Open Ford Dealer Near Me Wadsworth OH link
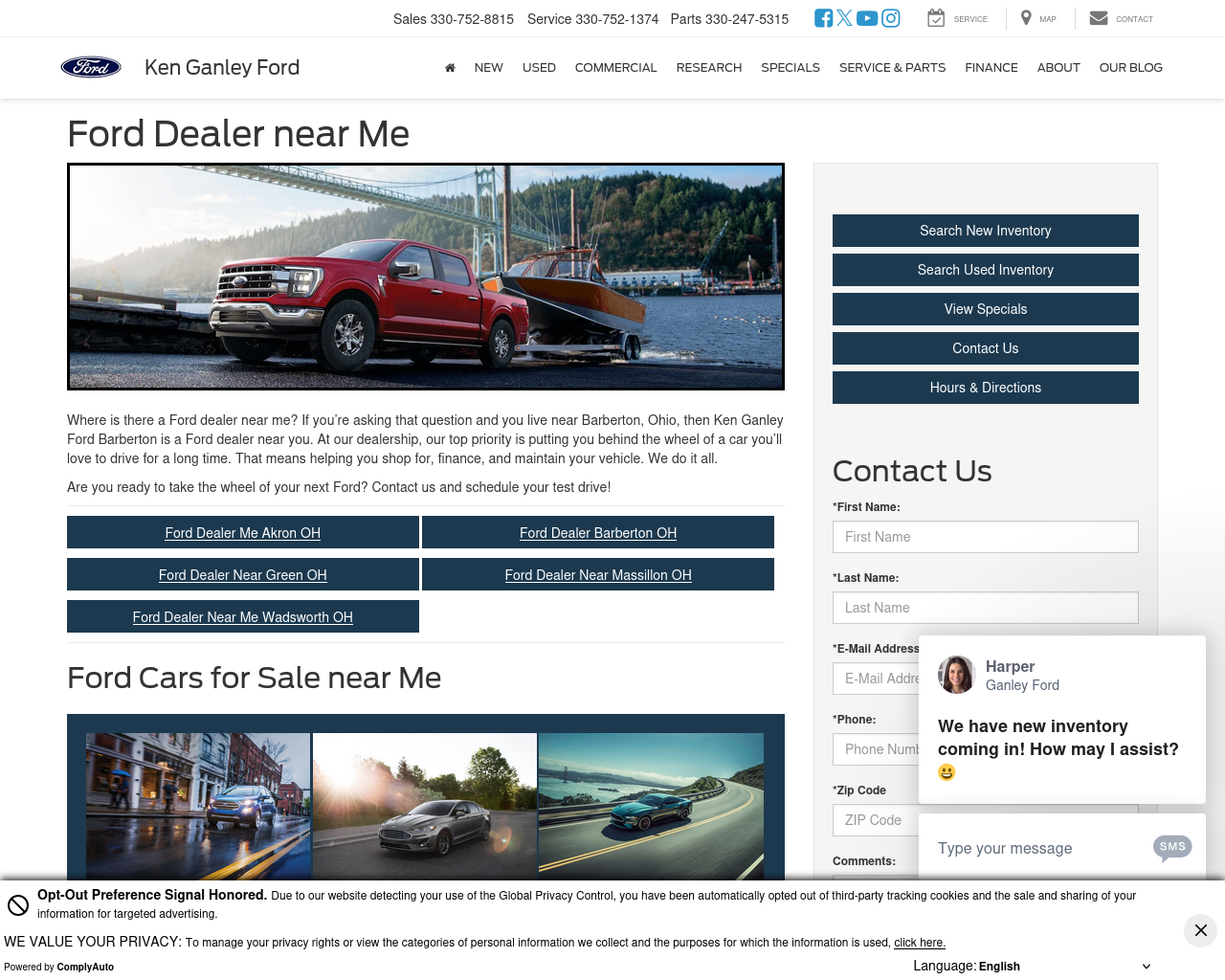Screen dimensions: 1225x980 [243, 616]
